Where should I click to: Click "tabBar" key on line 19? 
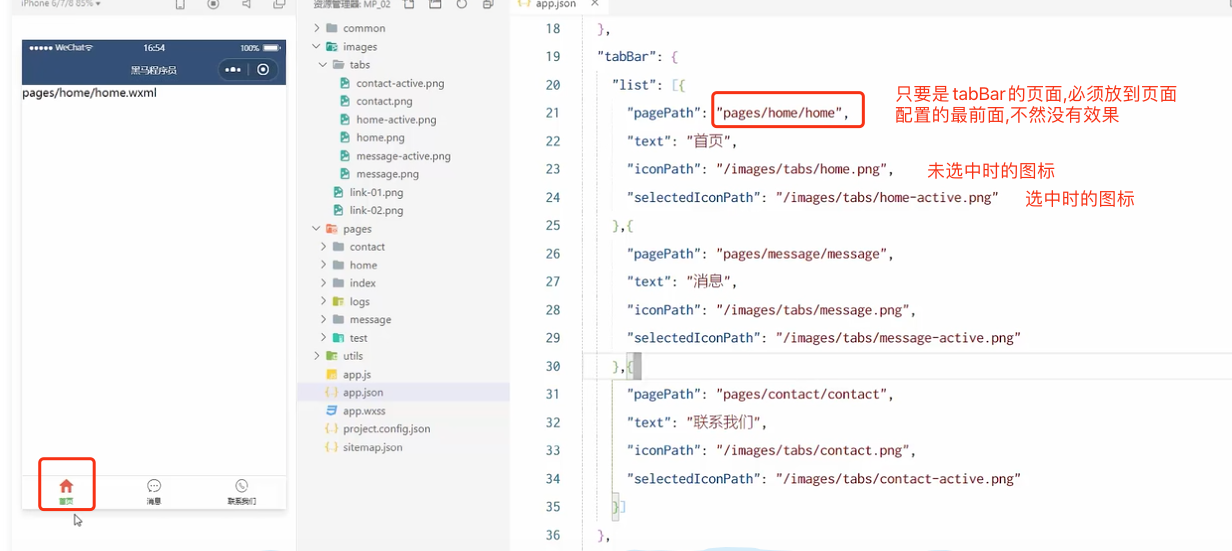click(x=626, y=57)
